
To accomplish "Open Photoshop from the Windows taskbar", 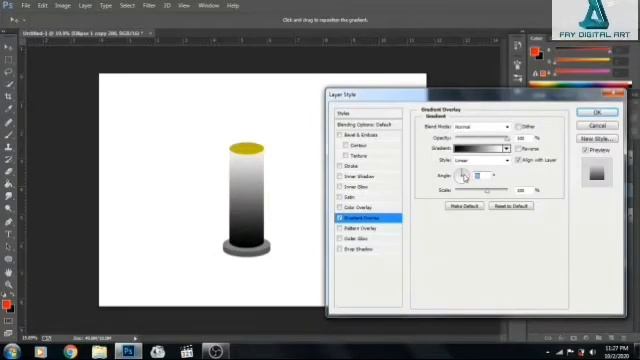I will (x=128, y=351).
